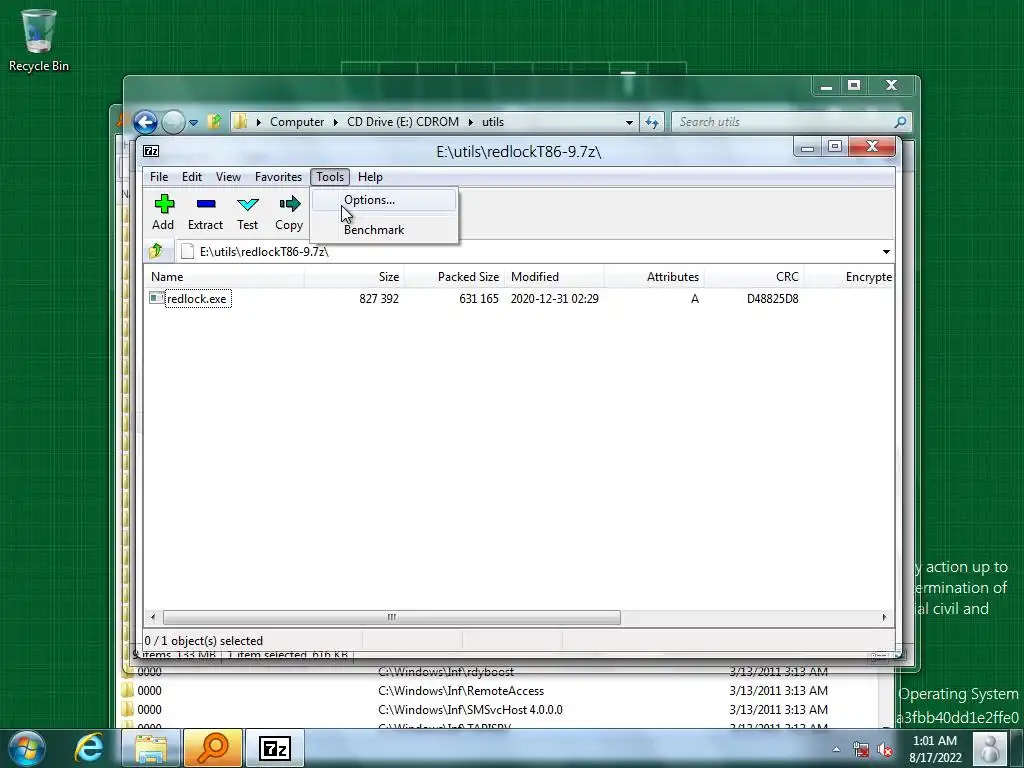Viewport: 1024px width, 768px height.
Task: Click the scrollbar right arrow
Action: coord(884,617)
